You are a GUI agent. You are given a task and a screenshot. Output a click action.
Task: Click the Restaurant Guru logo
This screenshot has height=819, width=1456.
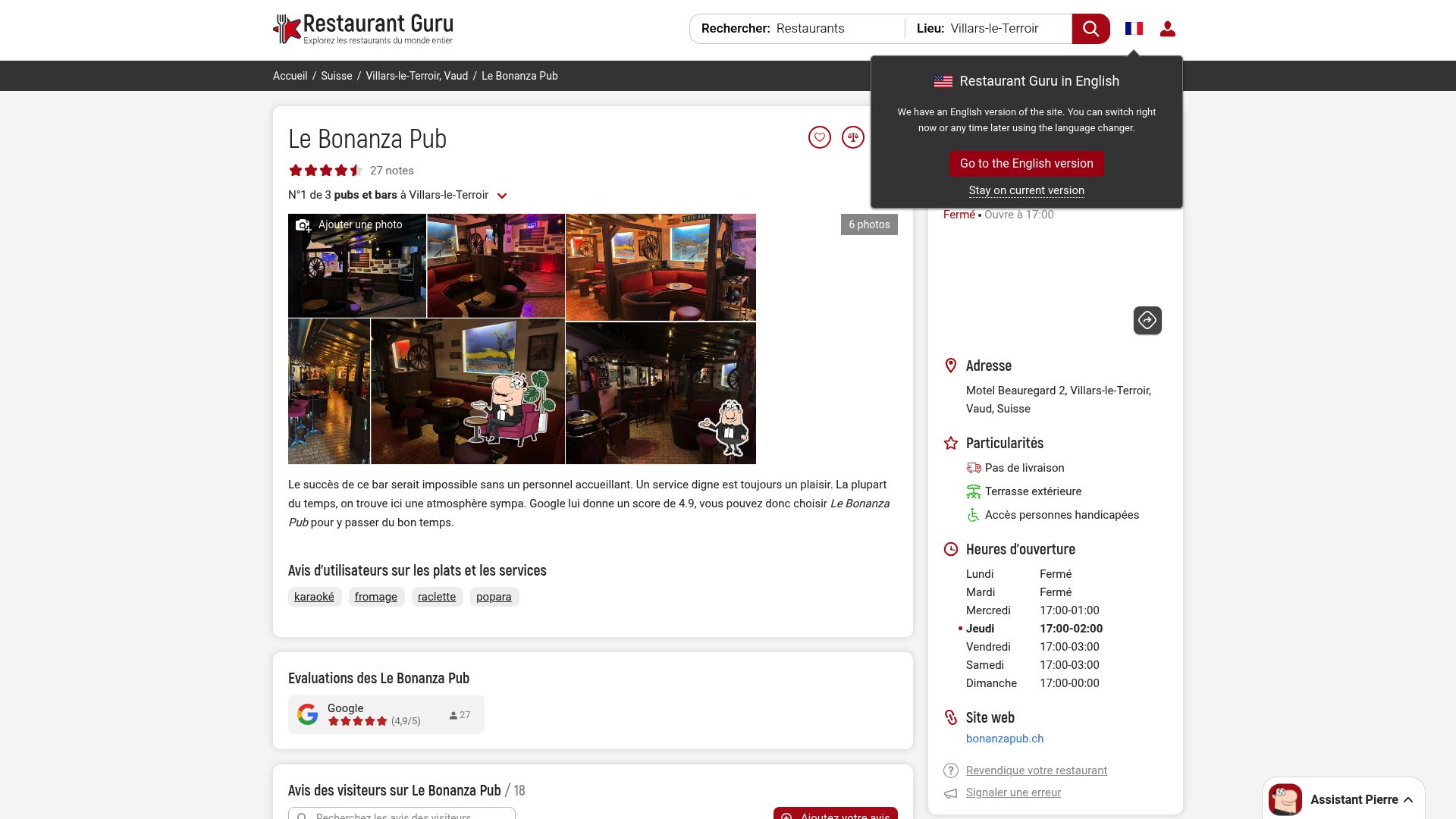[362, 28]
